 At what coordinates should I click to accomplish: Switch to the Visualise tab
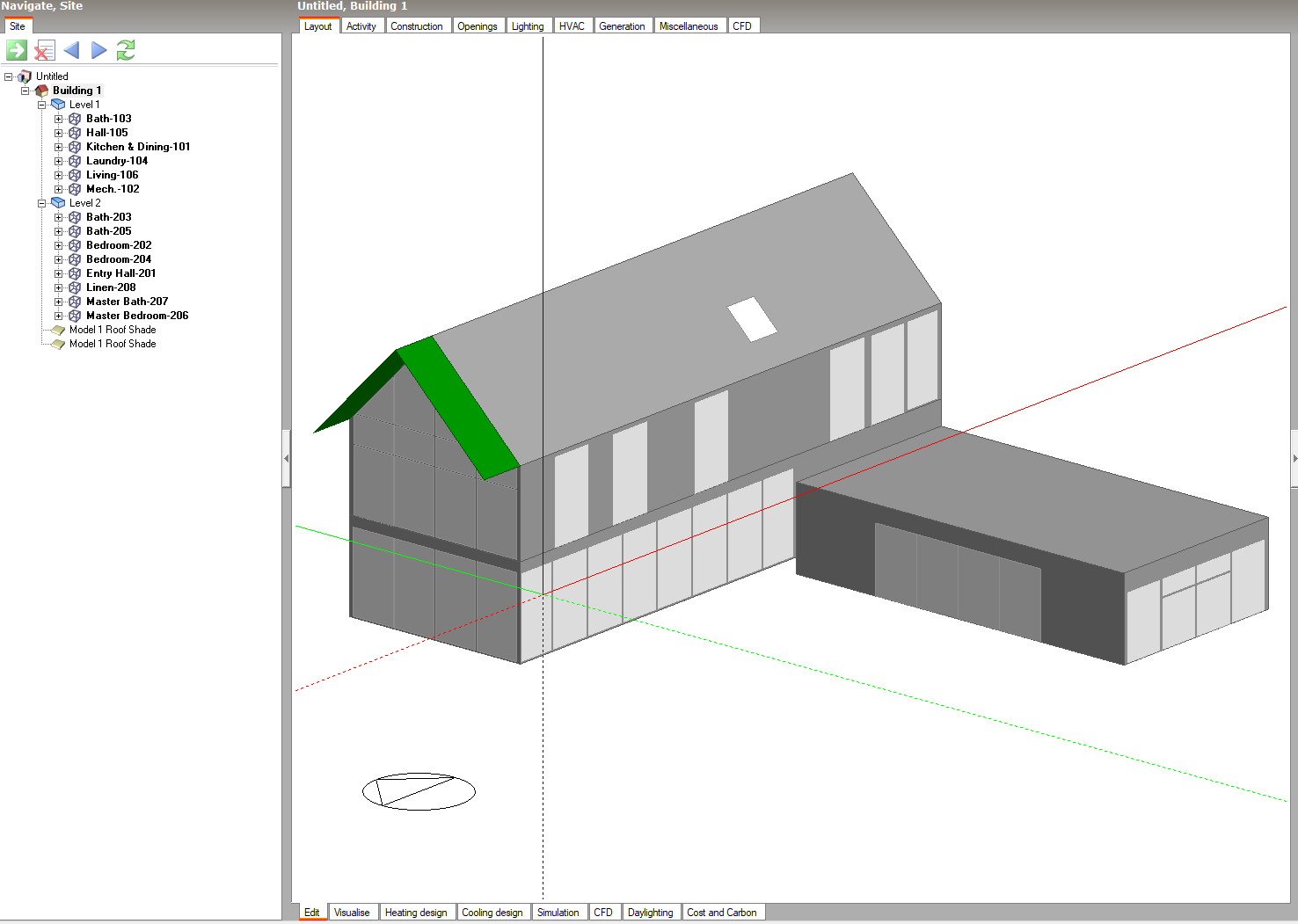(352, 913)
